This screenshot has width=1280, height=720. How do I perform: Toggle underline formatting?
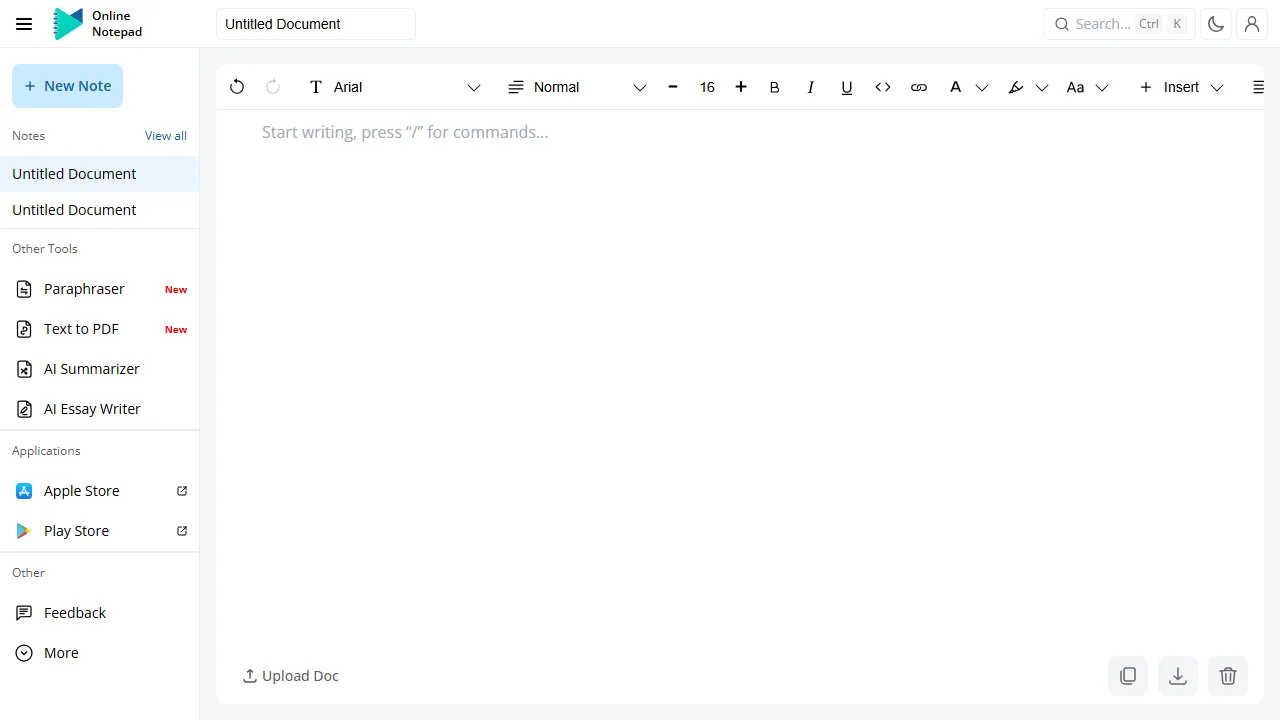[x=846, y=87]
